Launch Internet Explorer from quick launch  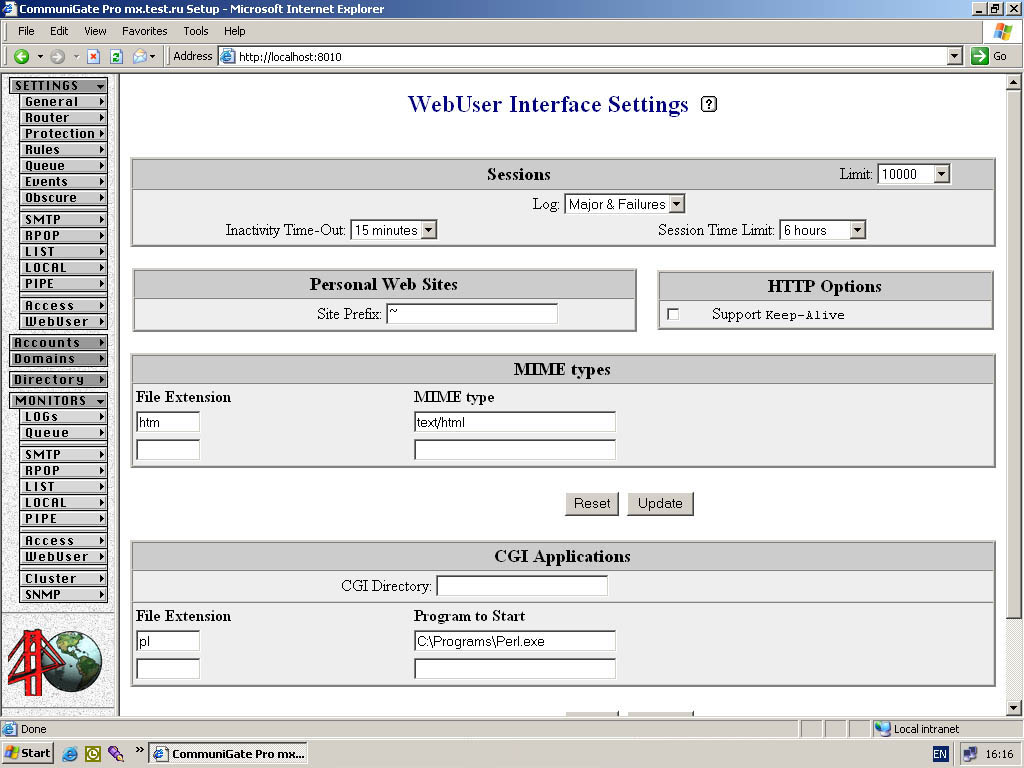(x=70, y=754)
